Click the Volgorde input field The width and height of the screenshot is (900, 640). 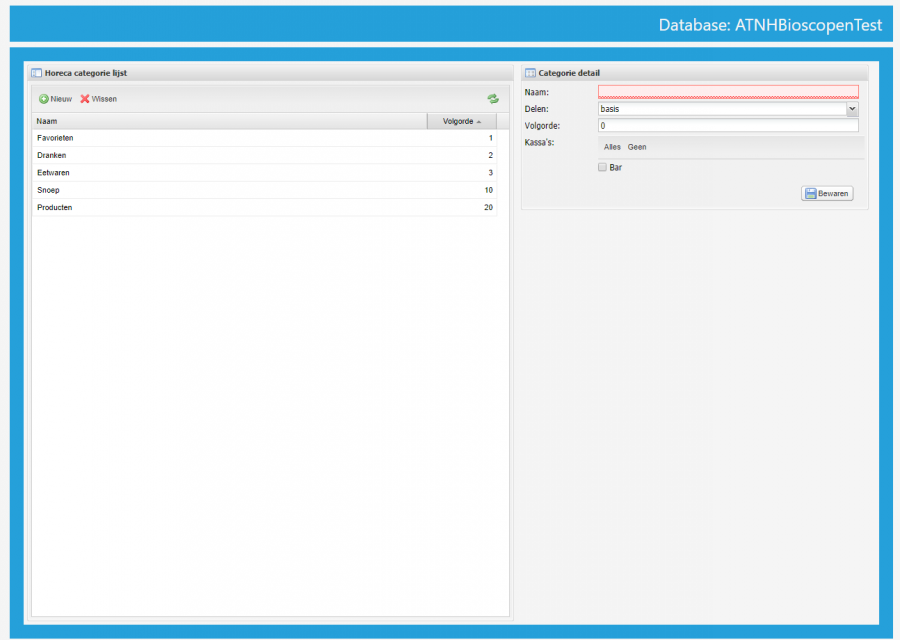[x=728, y=125]
